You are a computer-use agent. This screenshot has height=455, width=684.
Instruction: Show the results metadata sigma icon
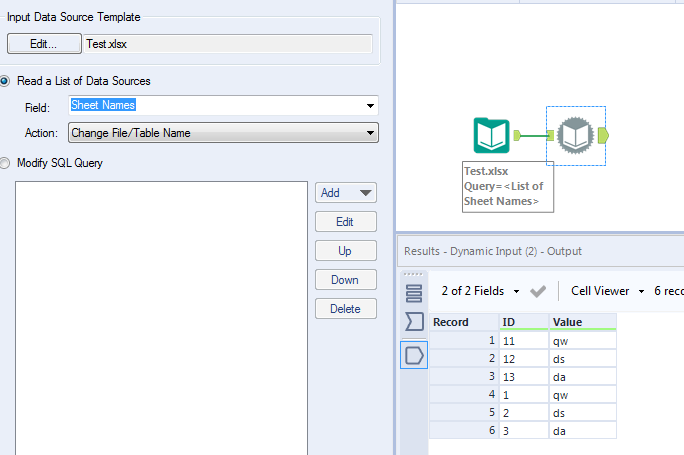pyautogui.click(x=414, y=322)
